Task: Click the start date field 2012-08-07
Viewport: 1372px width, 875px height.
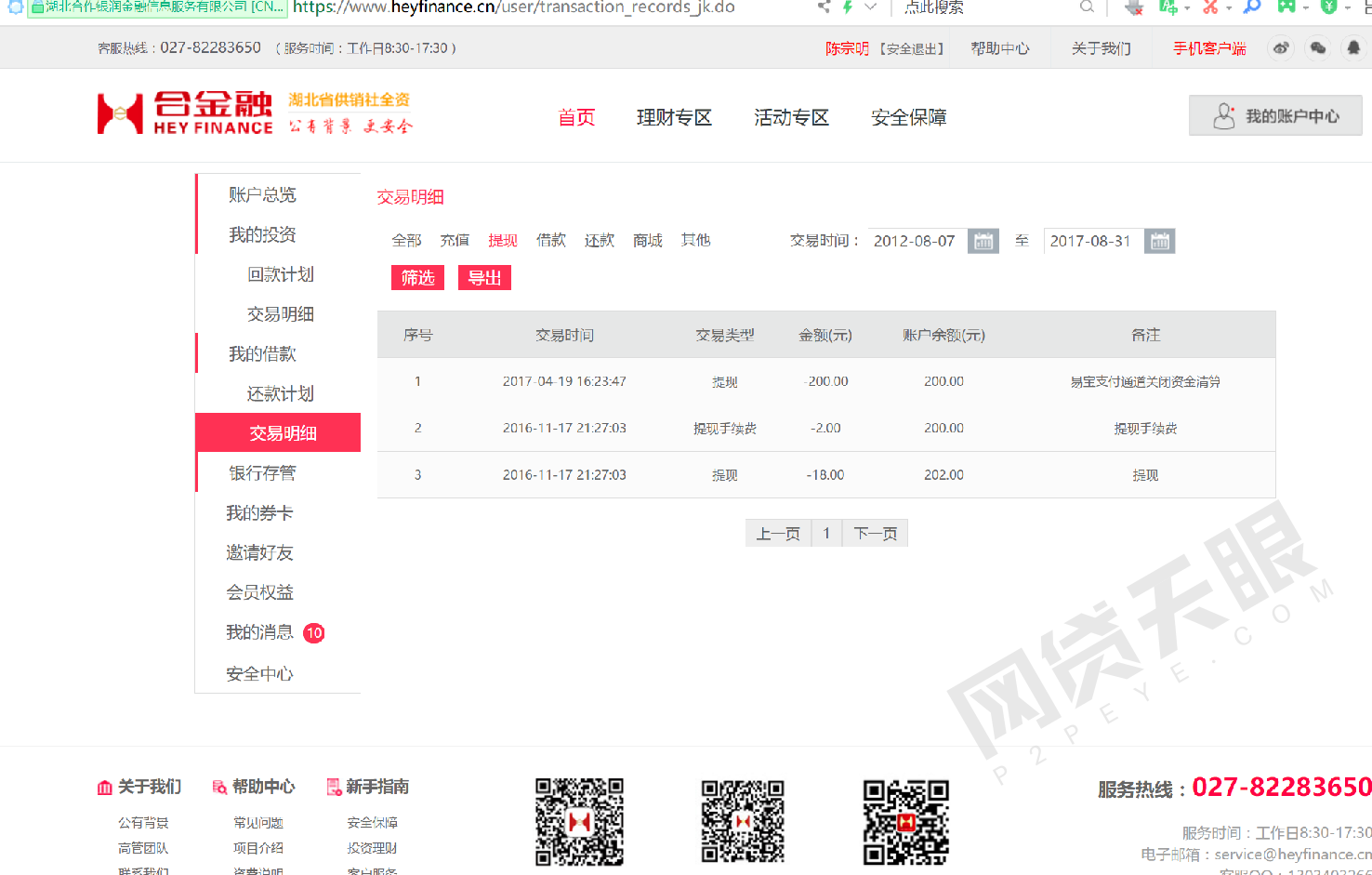Action: [916, 242]
